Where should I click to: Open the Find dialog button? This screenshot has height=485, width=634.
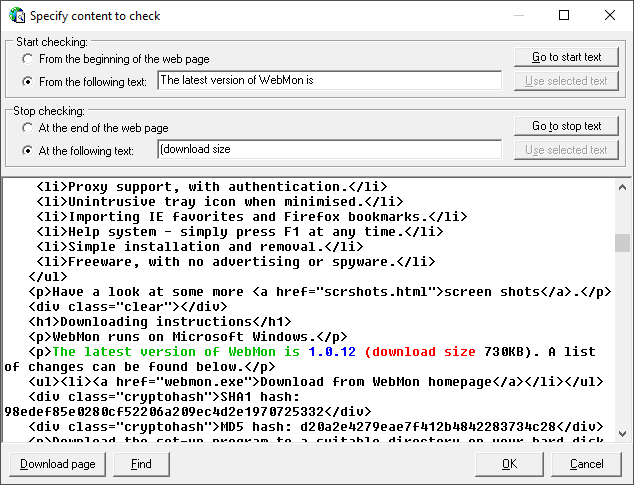click(x=141, y=464)
